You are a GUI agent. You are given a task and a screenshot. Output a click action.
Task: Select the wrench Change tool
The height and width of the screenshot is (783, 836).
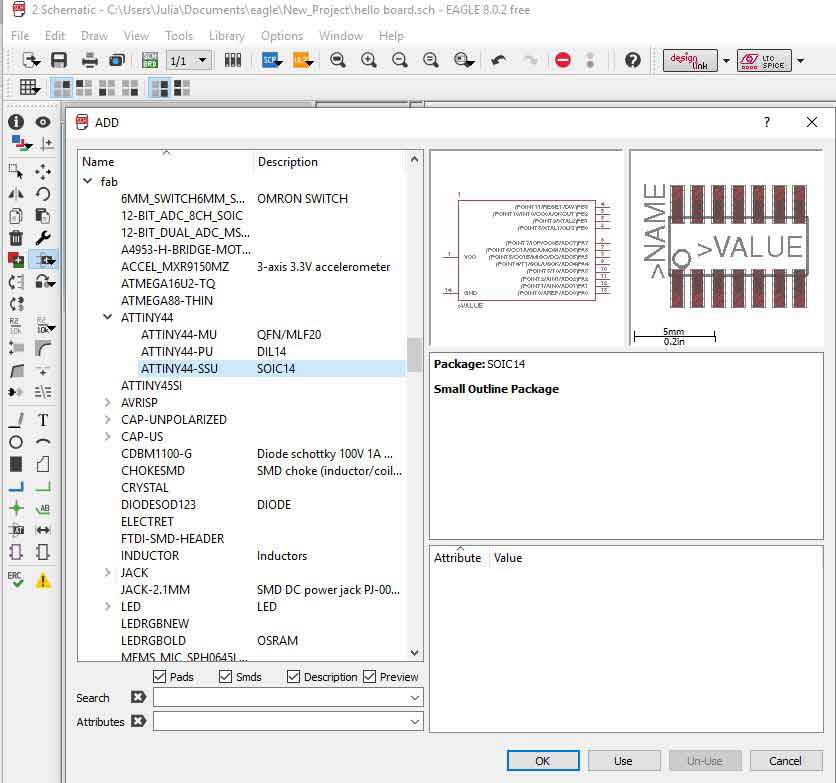[x=43, y=237]
